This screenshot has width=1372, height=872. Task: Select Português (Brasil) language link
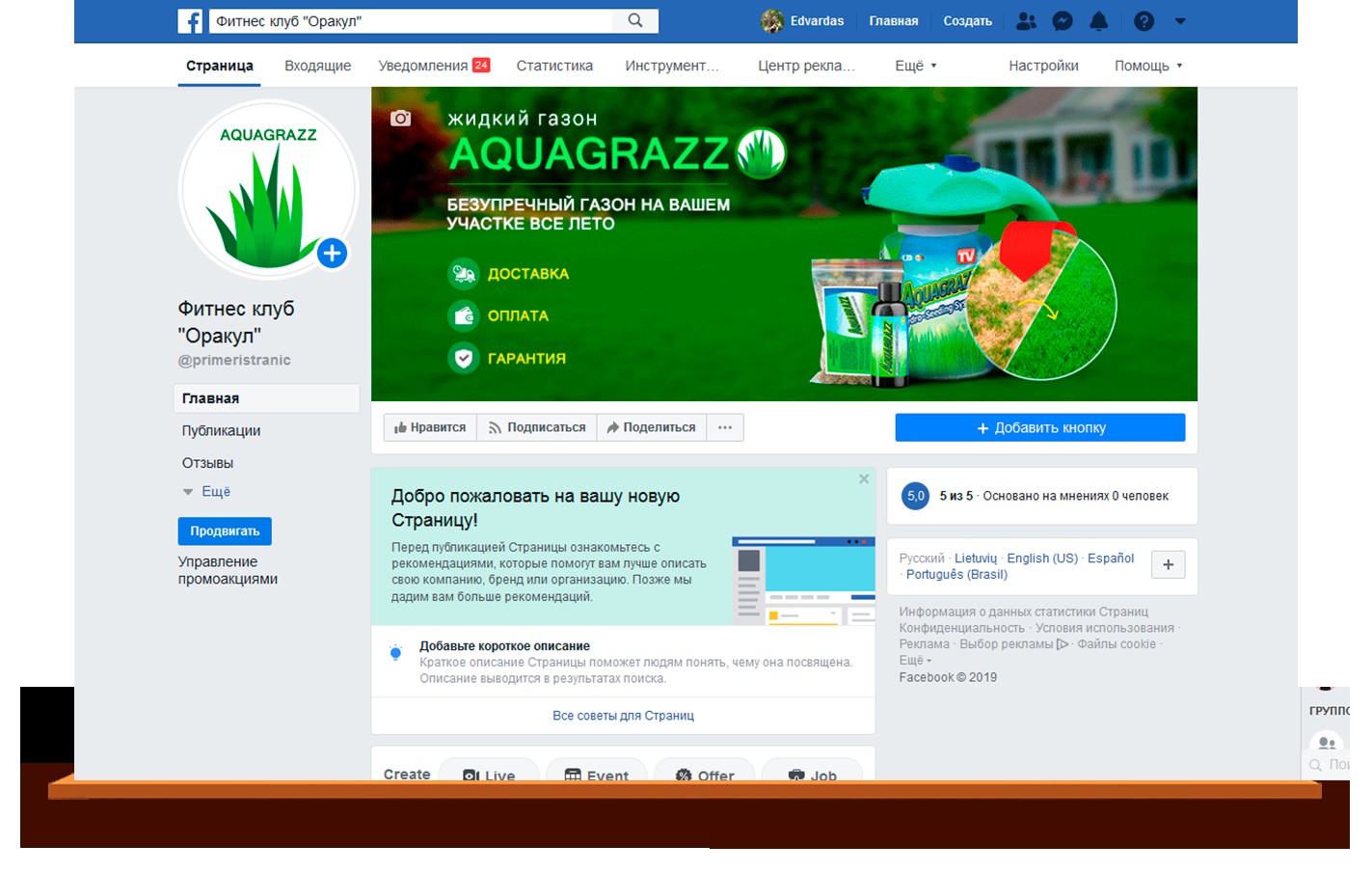click(x=956, y=575)
